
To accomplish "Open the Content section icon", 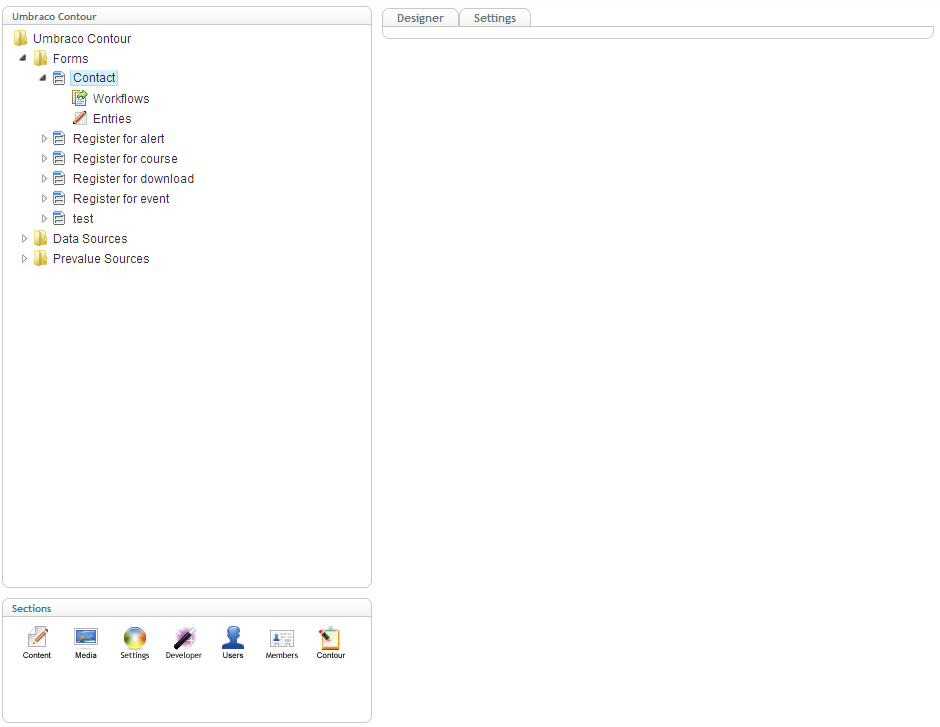I will click(37, 637).
